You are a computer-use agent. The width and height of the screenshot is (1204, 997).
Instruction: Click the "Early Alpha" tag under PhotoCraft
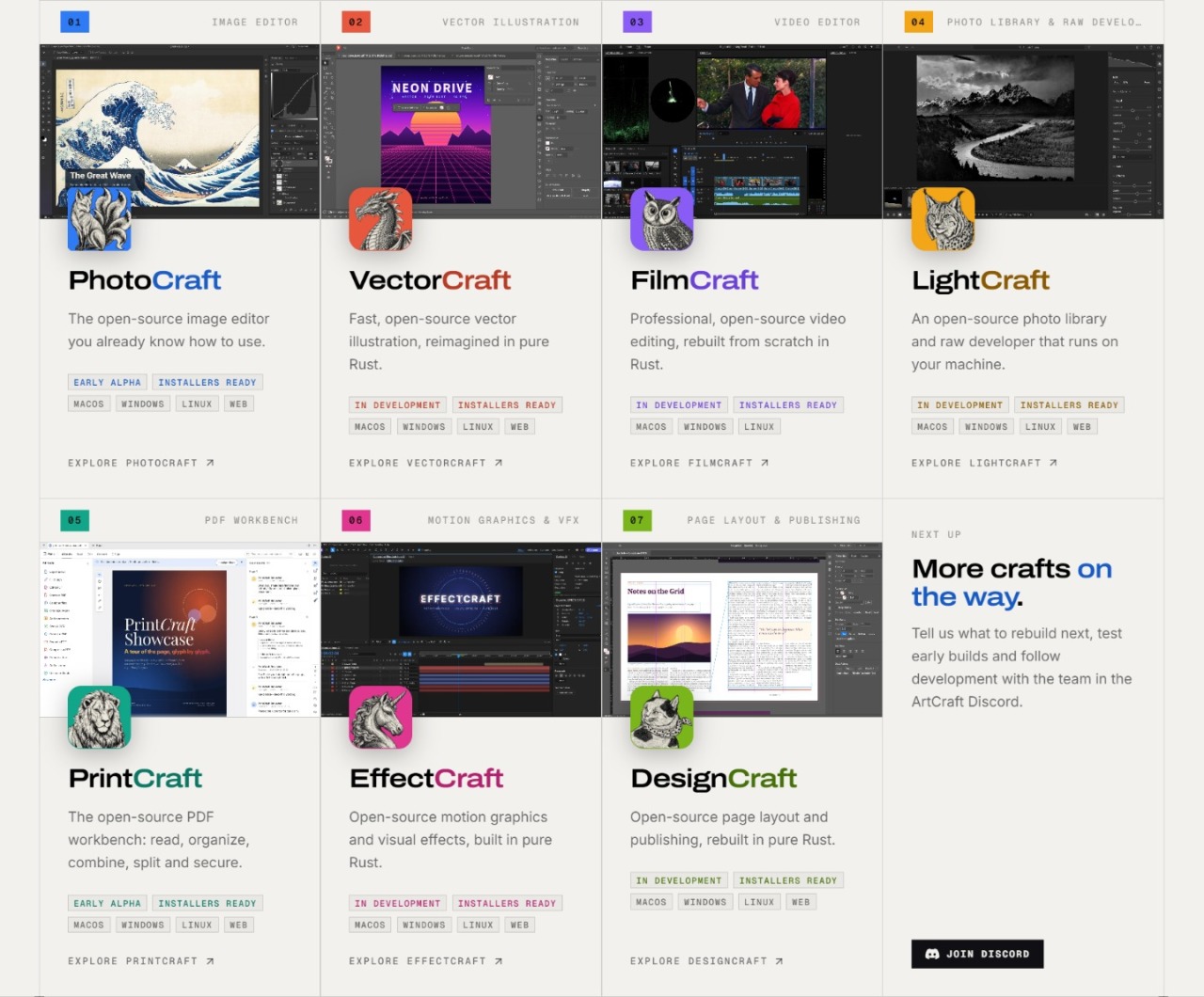(107, 383)
